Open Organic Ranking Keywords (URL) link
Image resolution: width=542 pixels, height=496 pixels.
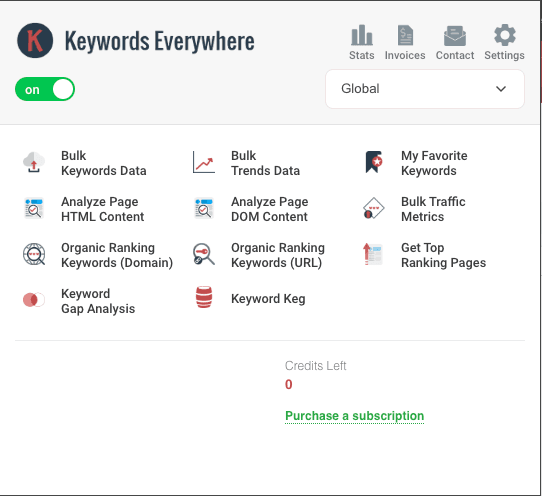point(278,255)
